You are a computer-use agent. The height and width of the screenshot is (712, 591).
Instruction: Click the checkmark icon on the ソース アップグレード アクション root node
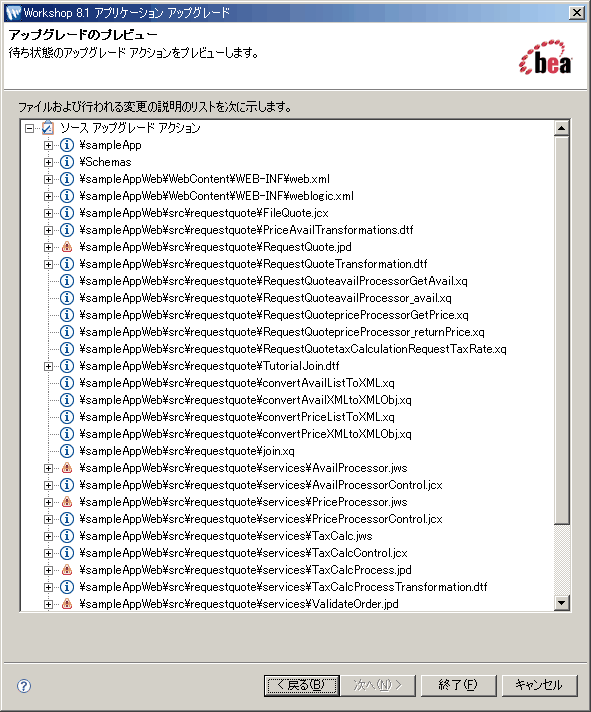point(48,128)
